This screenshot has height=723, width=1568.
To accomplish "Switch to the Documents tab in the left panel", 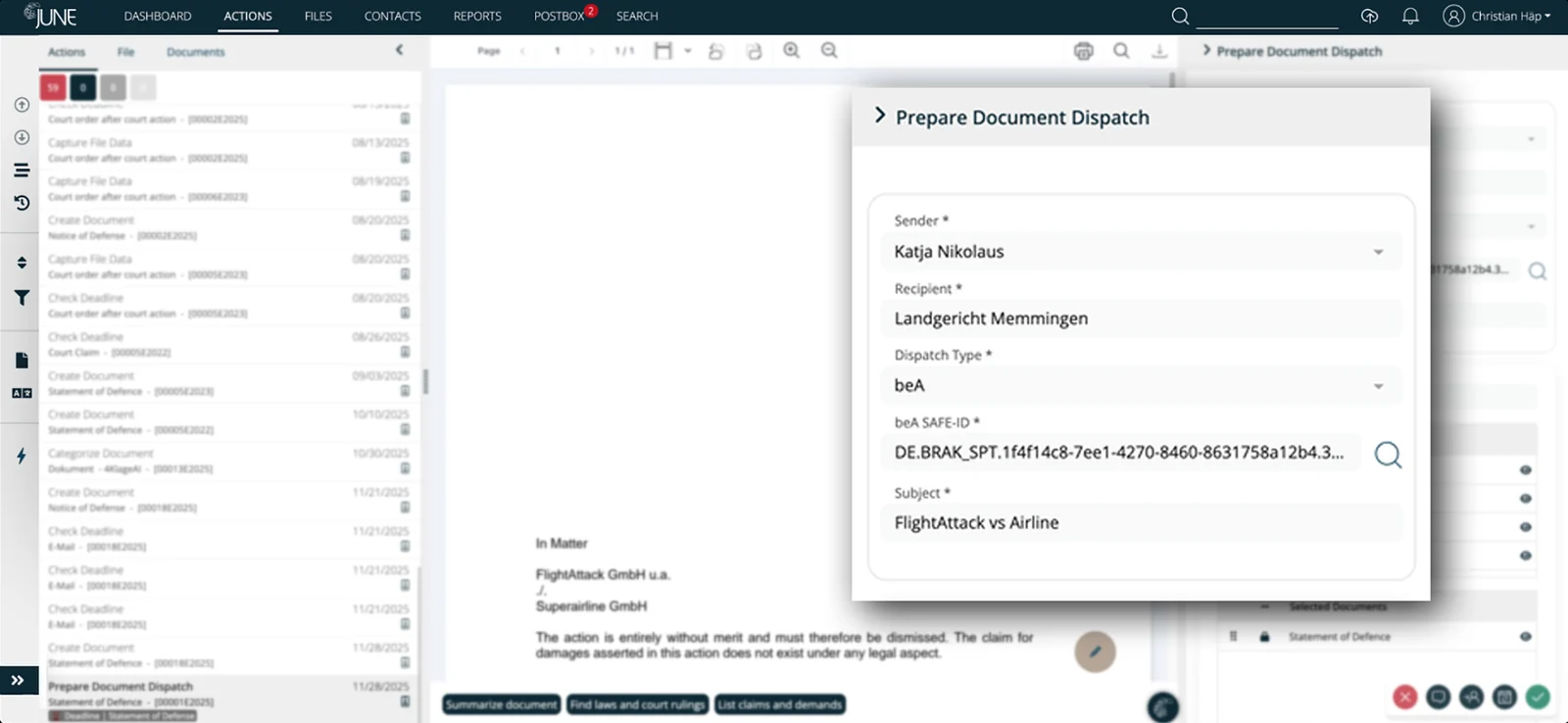I will pos(196,52).
